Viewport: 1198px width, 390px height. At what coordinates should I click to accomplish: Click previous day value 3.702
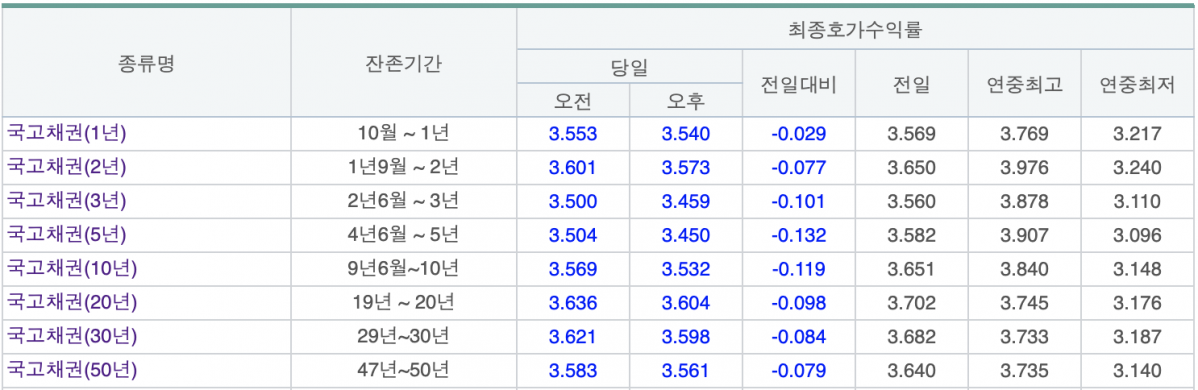[x=911, y=304]
